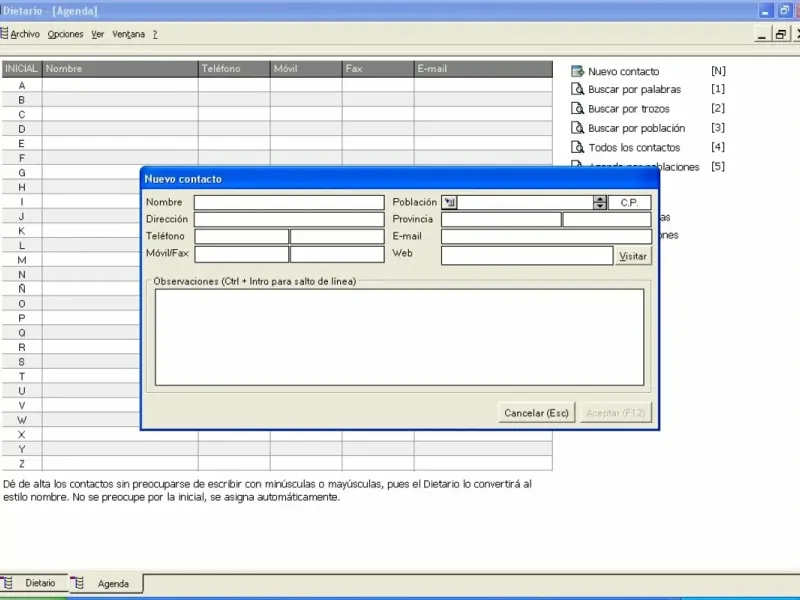
Task: Select initial letter C row
Action: (277, 114)
